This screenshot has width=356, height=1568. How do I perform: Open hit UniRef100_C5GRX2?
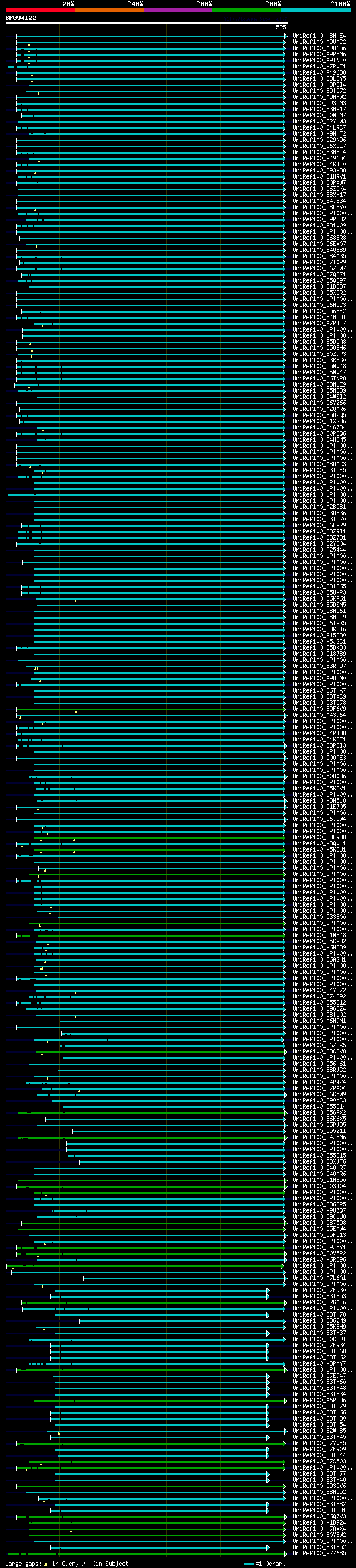pyautogui.click(x=319, y=1114)
